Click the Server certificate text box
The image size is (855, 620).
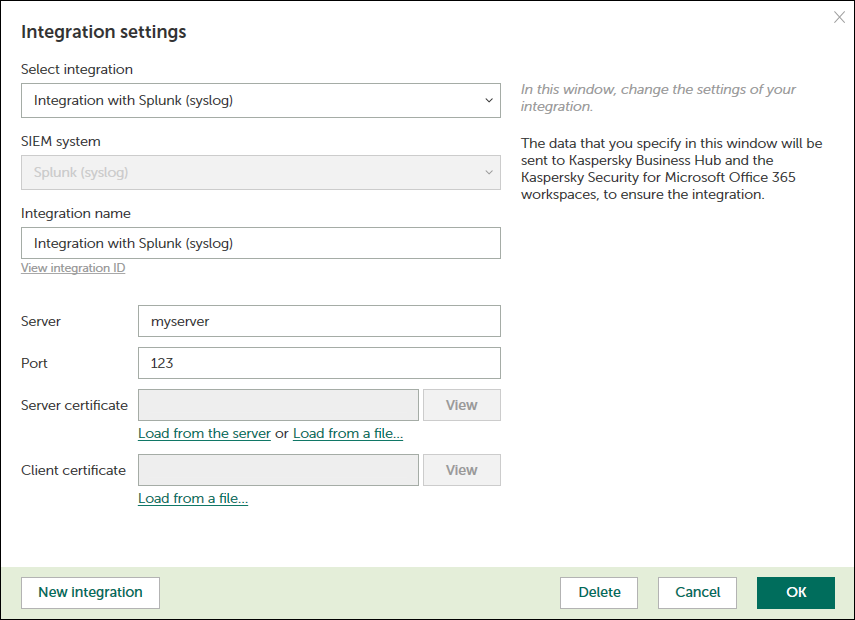278,405
